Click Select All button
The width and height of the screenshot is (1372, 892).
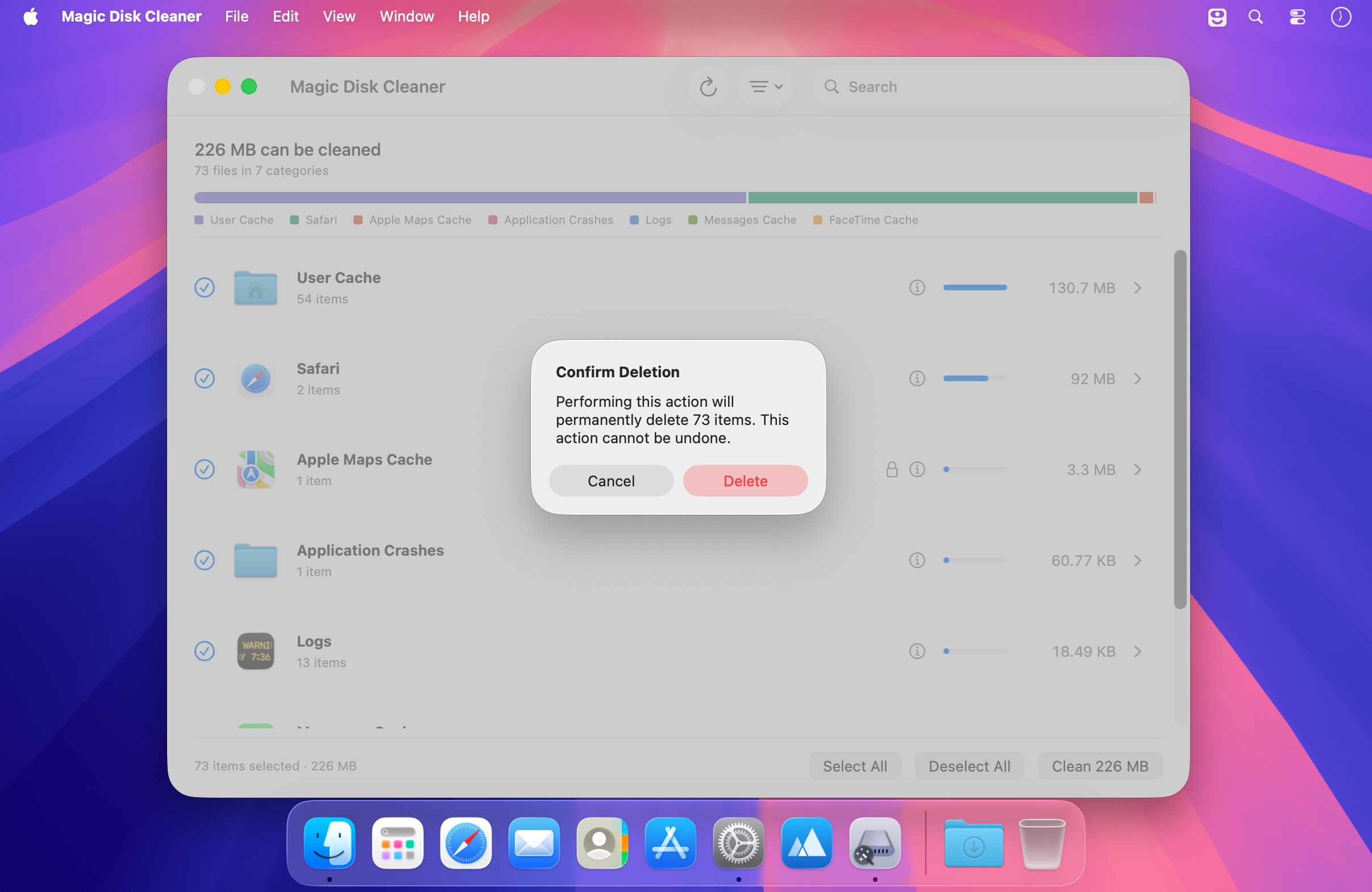(x=854, y=766)
